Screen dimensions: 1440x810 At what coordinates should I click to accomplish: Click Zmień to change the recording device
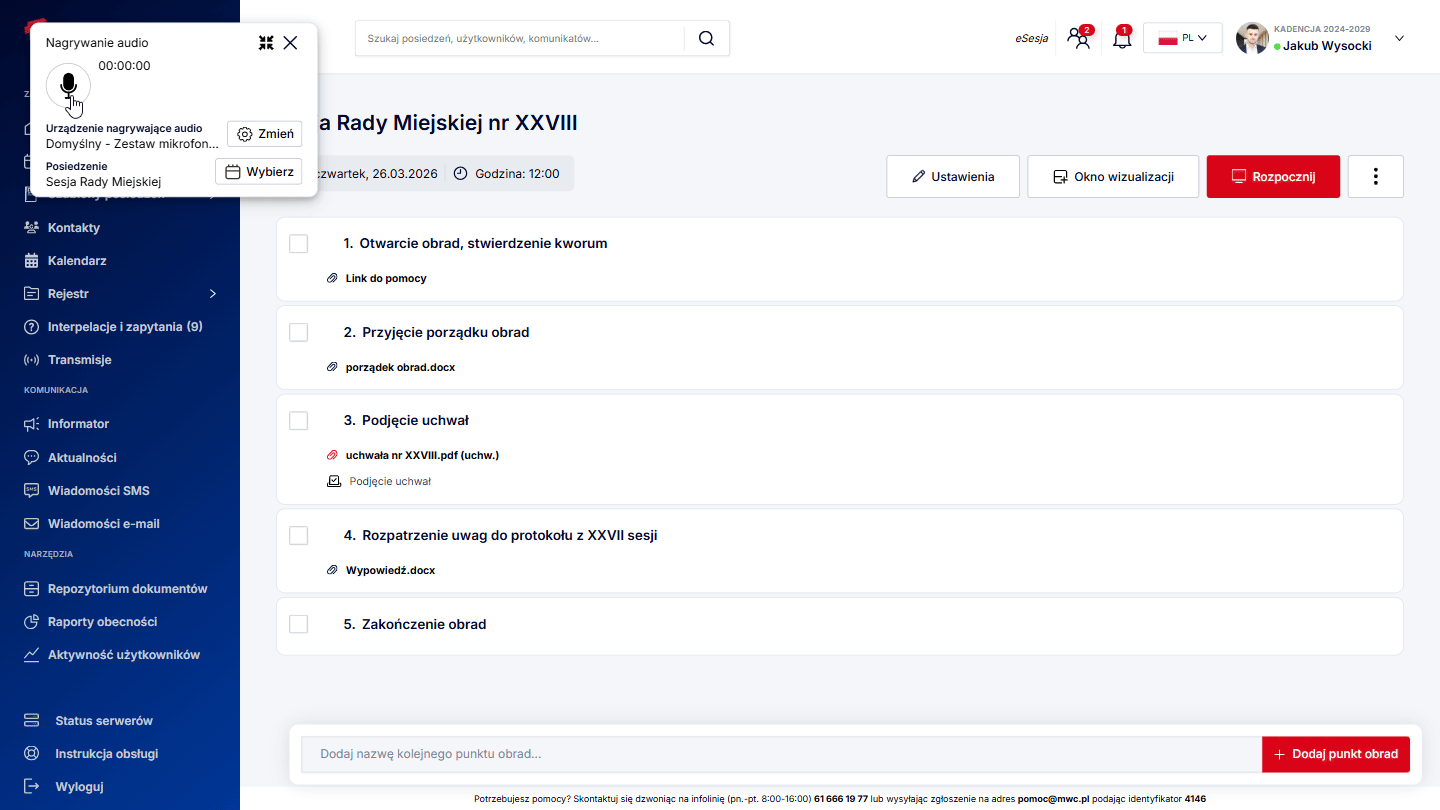coord(265,134)
